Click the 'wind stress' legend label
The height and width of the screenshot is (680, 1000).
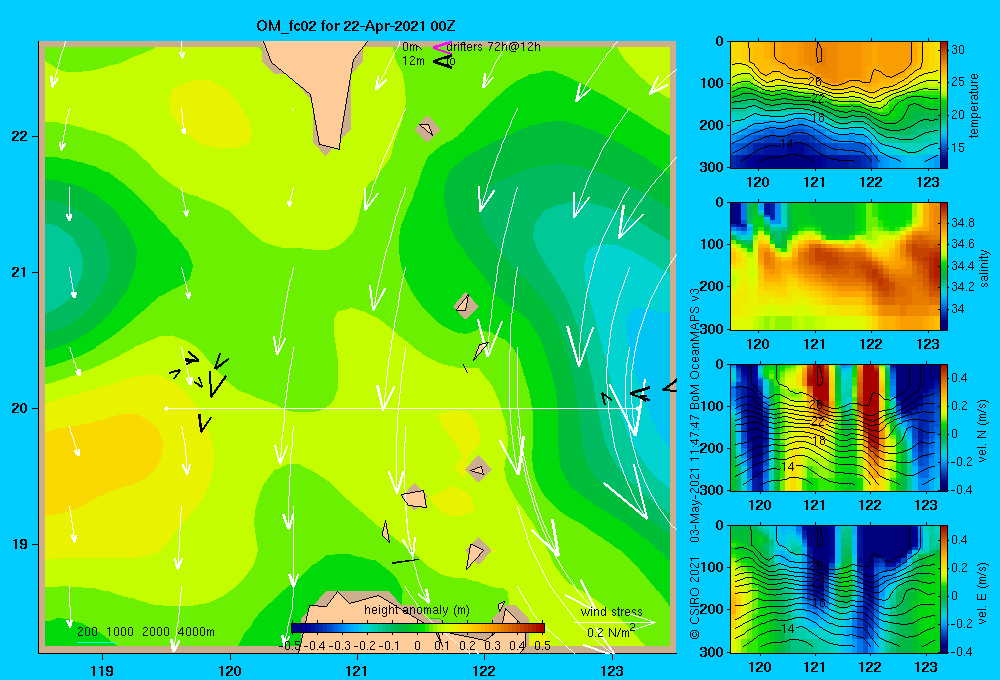611,612
